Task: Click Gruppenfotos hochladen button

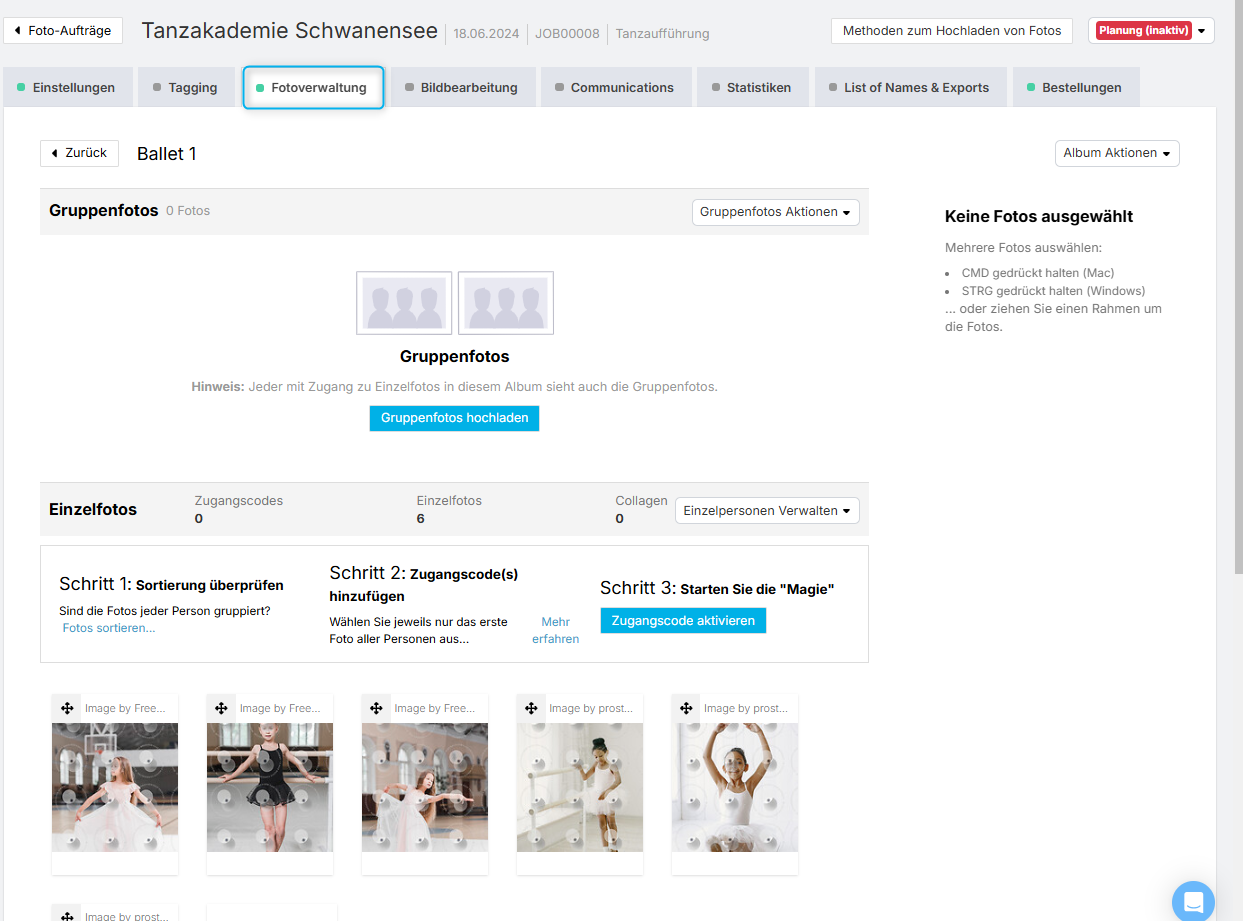Action: click(x=454, y=418)
